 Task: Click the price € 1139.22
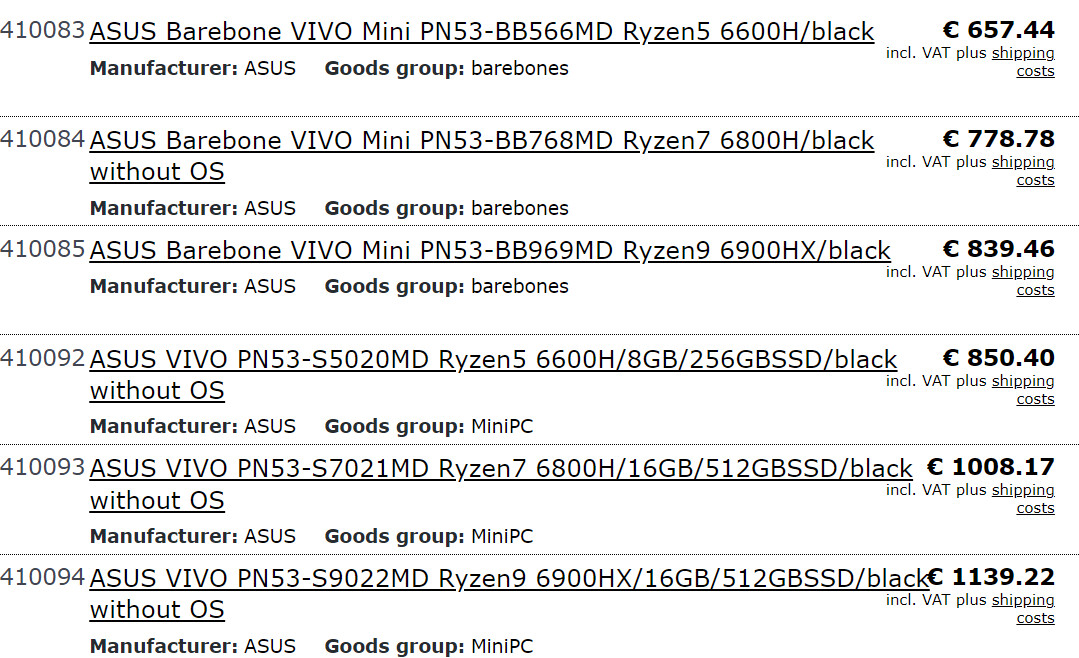click(992, 576)
